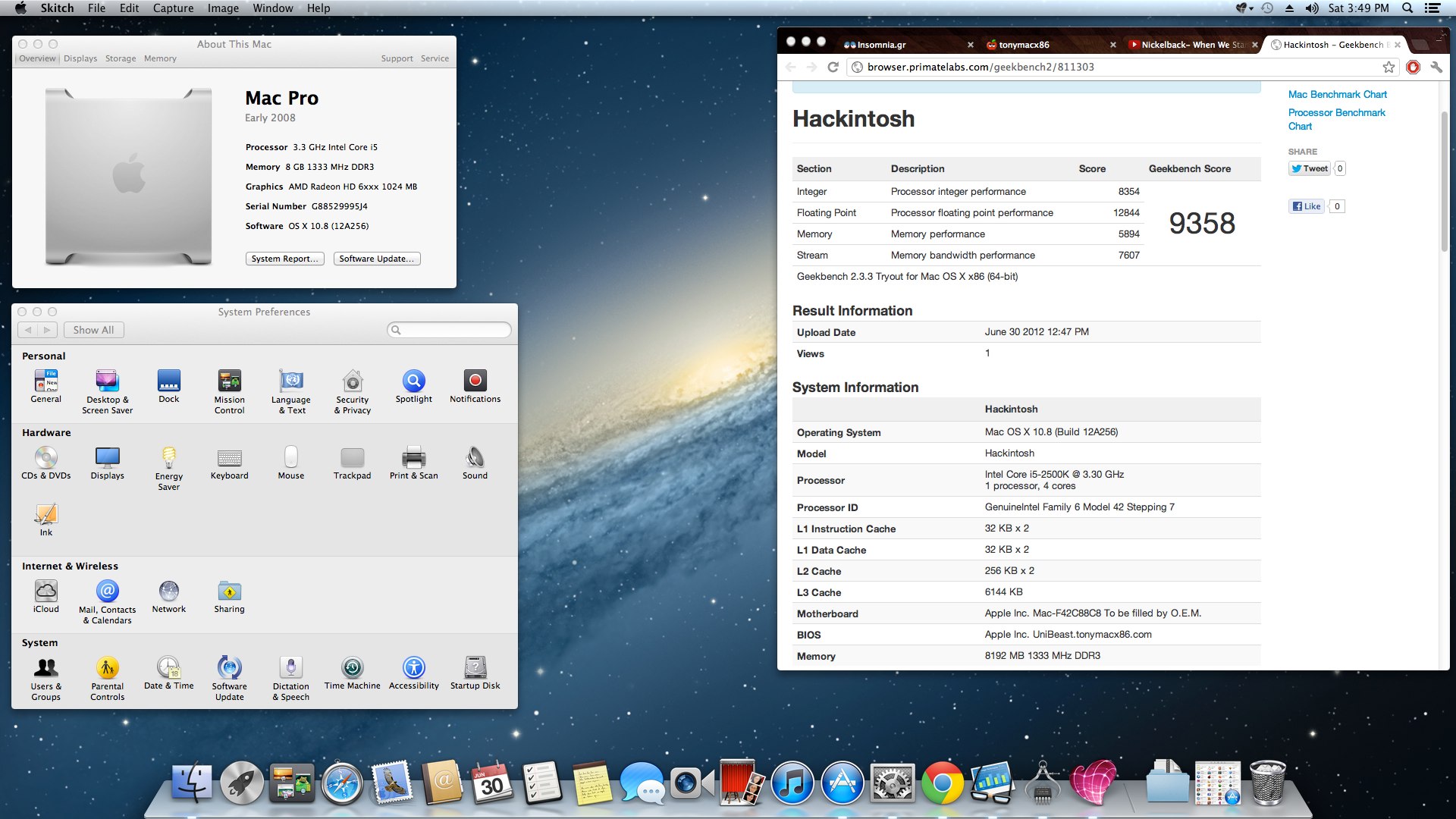1456x819 pixels.
Task: Switch to Storage tab in About This Mac
Action: [x=121, y=58]
